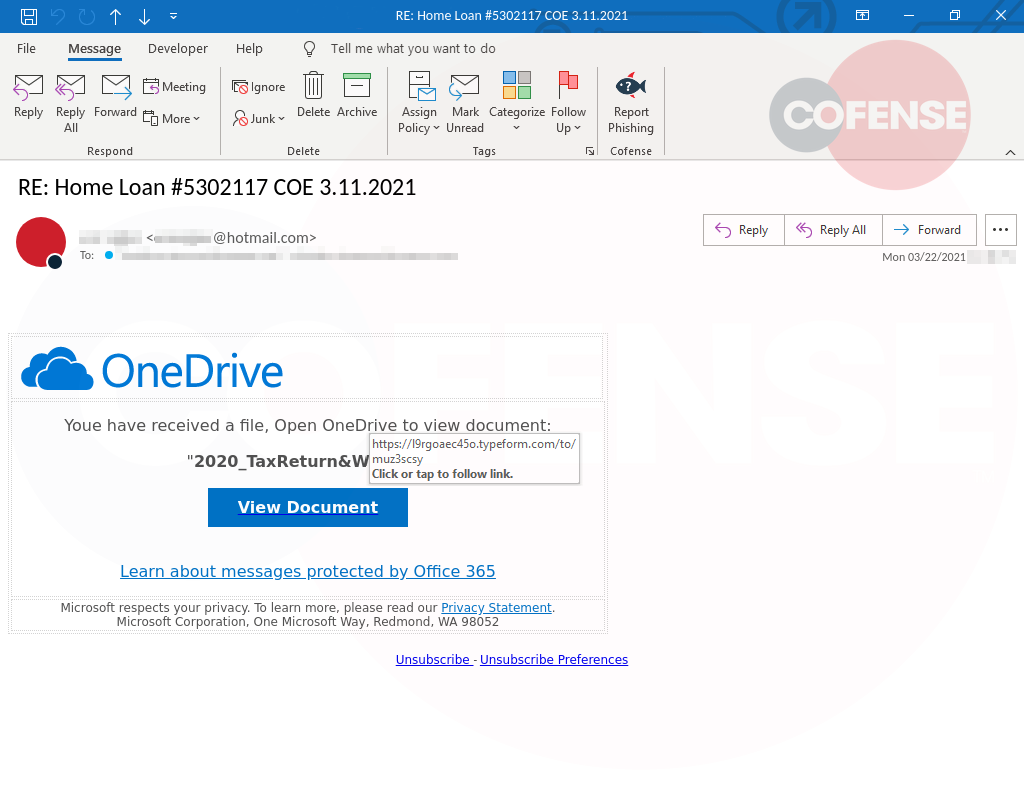Screen dimensions: 1024x787
Task: Click the Cofense Report Phishing button
Action: [631, 103]
